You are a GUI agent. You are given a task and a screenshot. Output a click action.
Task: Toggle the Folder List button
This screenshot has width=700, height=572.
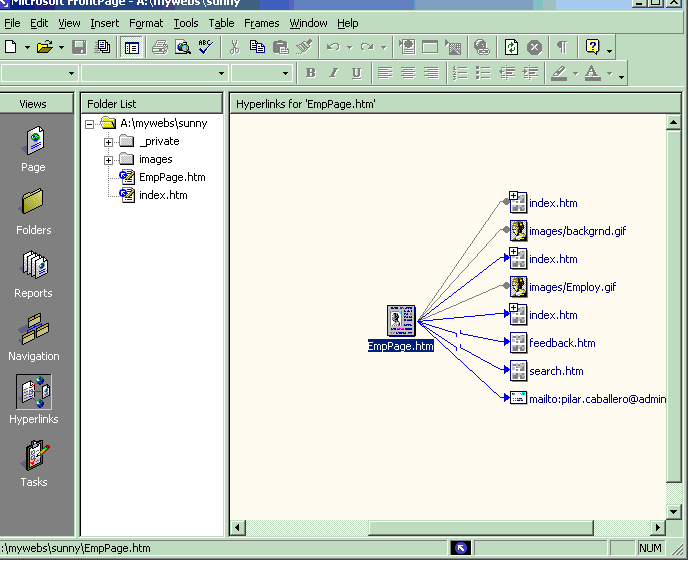tap(131, 47)
